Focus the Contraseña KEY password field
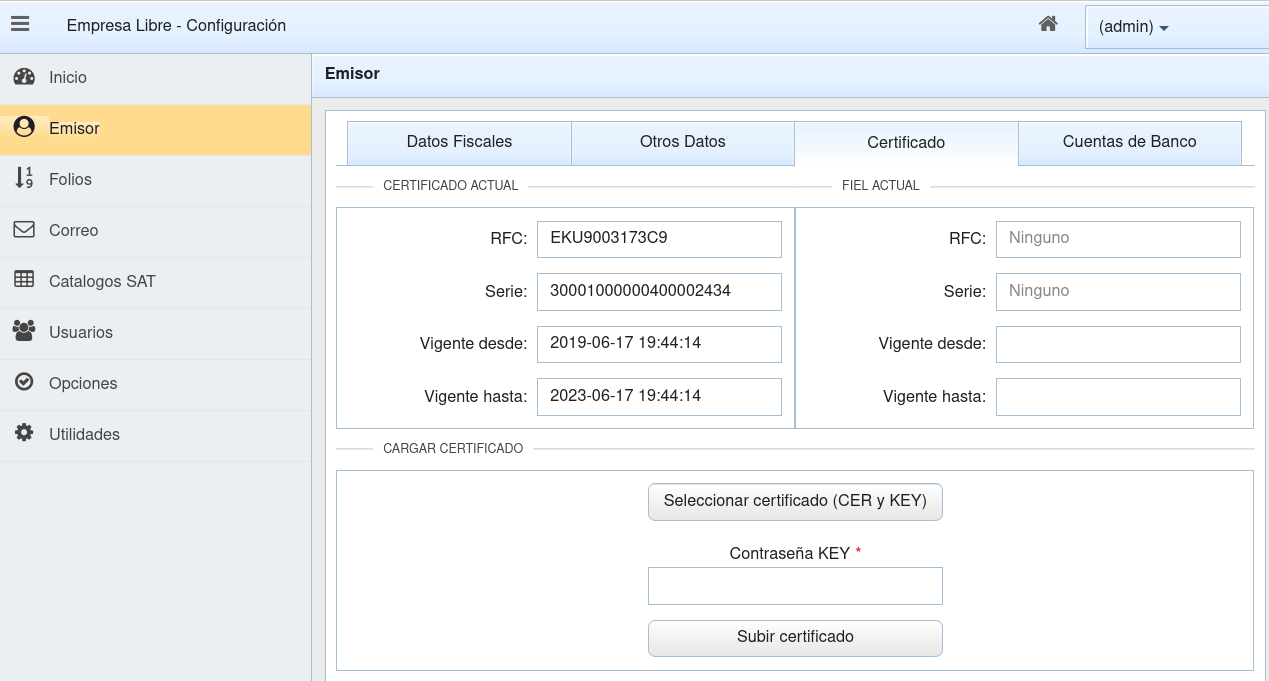Image resolution: width=1269 pixels, height=681 pixels. pyautogui.click(x=795, y=586)
